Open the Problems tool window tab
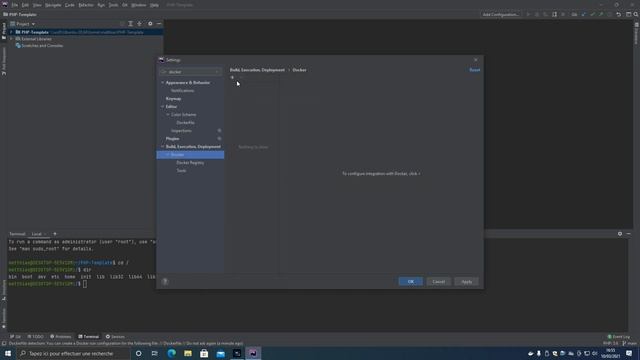640x360 pixels. click(x=60, y=337)
